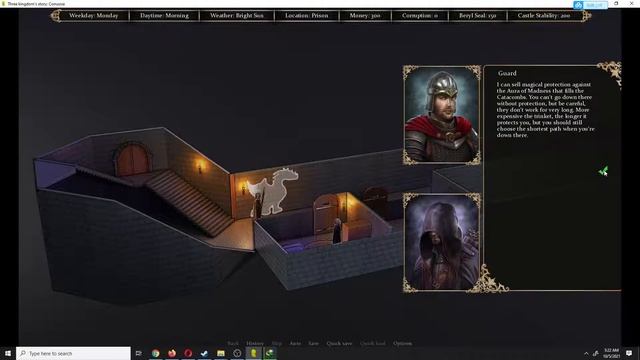
Task: Open the notification center
Action: 629,353
